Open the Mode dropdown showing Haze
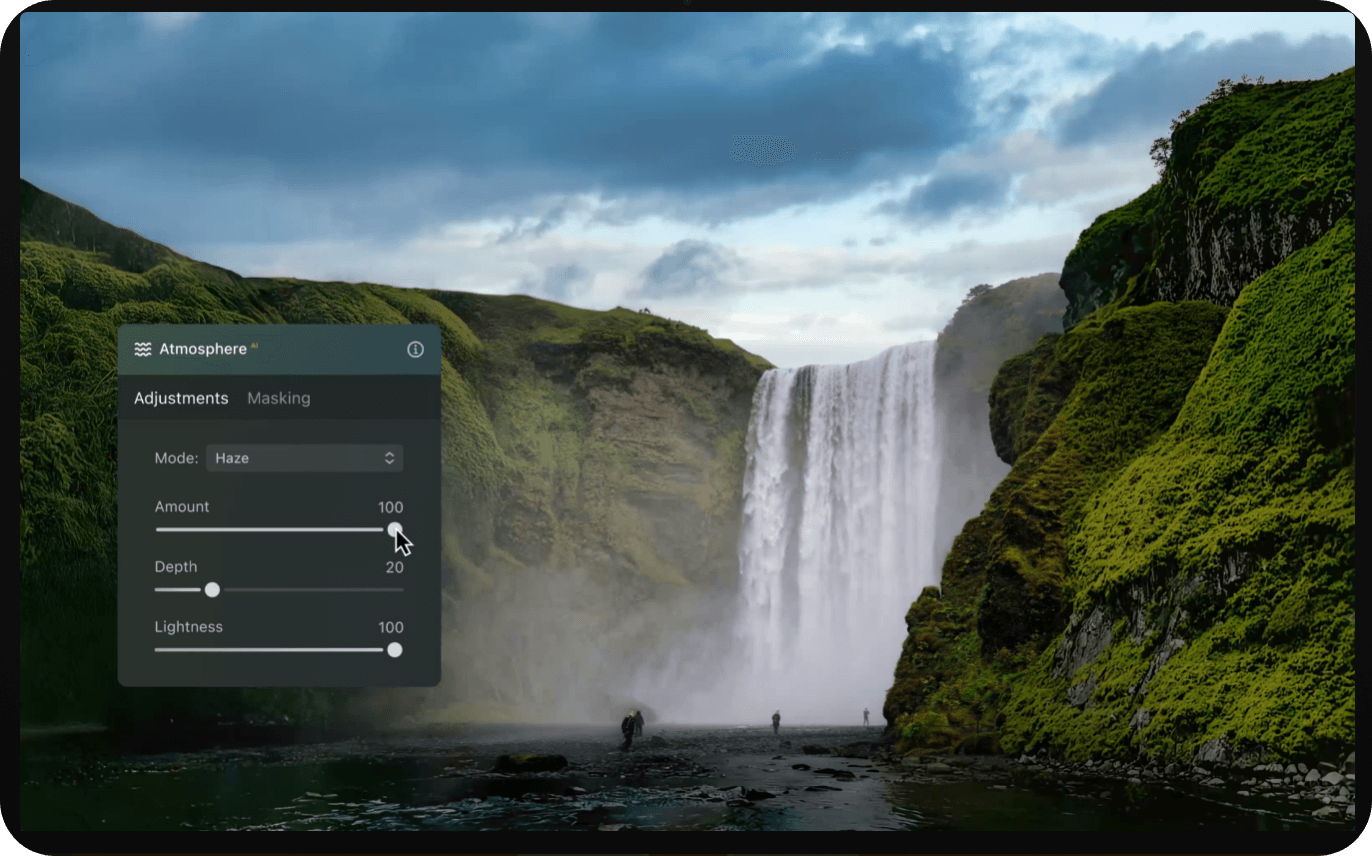The height and width of the screenshot is (856, 1372). 304,458
